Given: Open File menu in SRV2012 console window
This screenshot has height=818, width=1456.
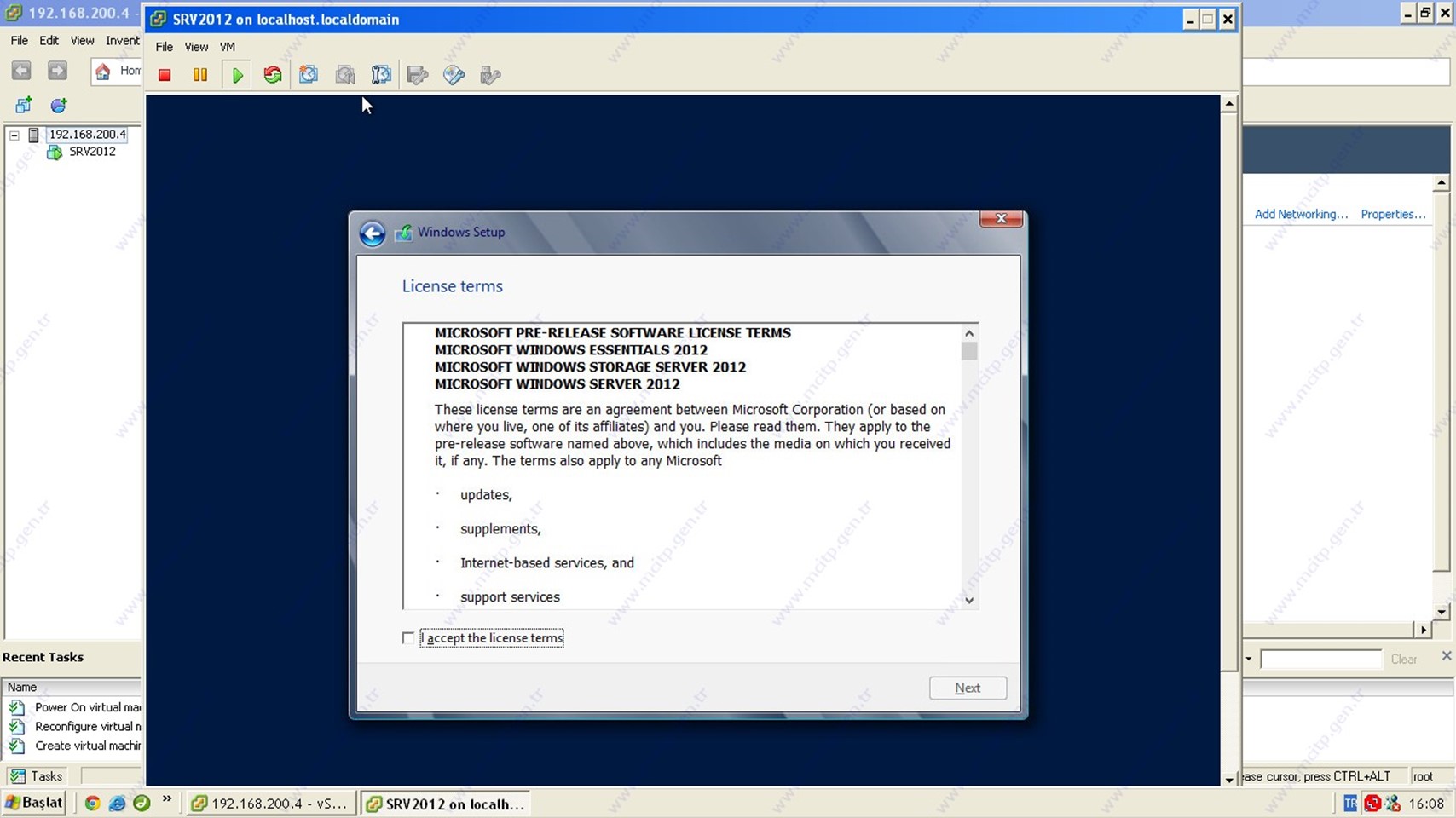Looking at the screenshot, I should [x=165, y=47].
